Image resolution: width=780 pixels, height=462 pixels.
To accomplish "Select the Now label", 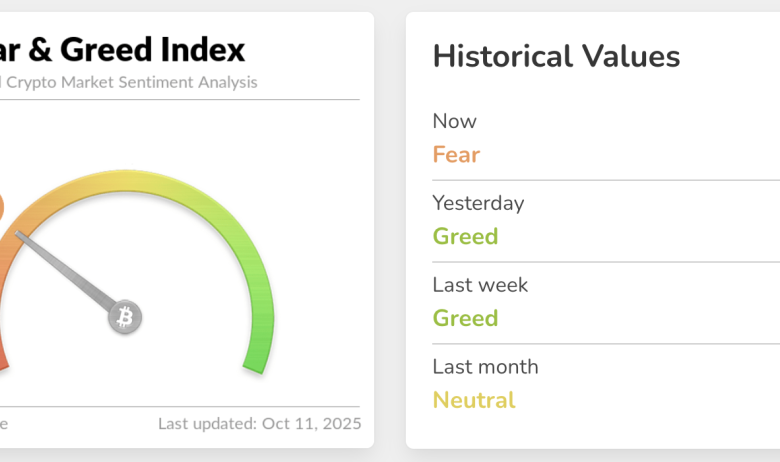I will (x=454, y=121).
